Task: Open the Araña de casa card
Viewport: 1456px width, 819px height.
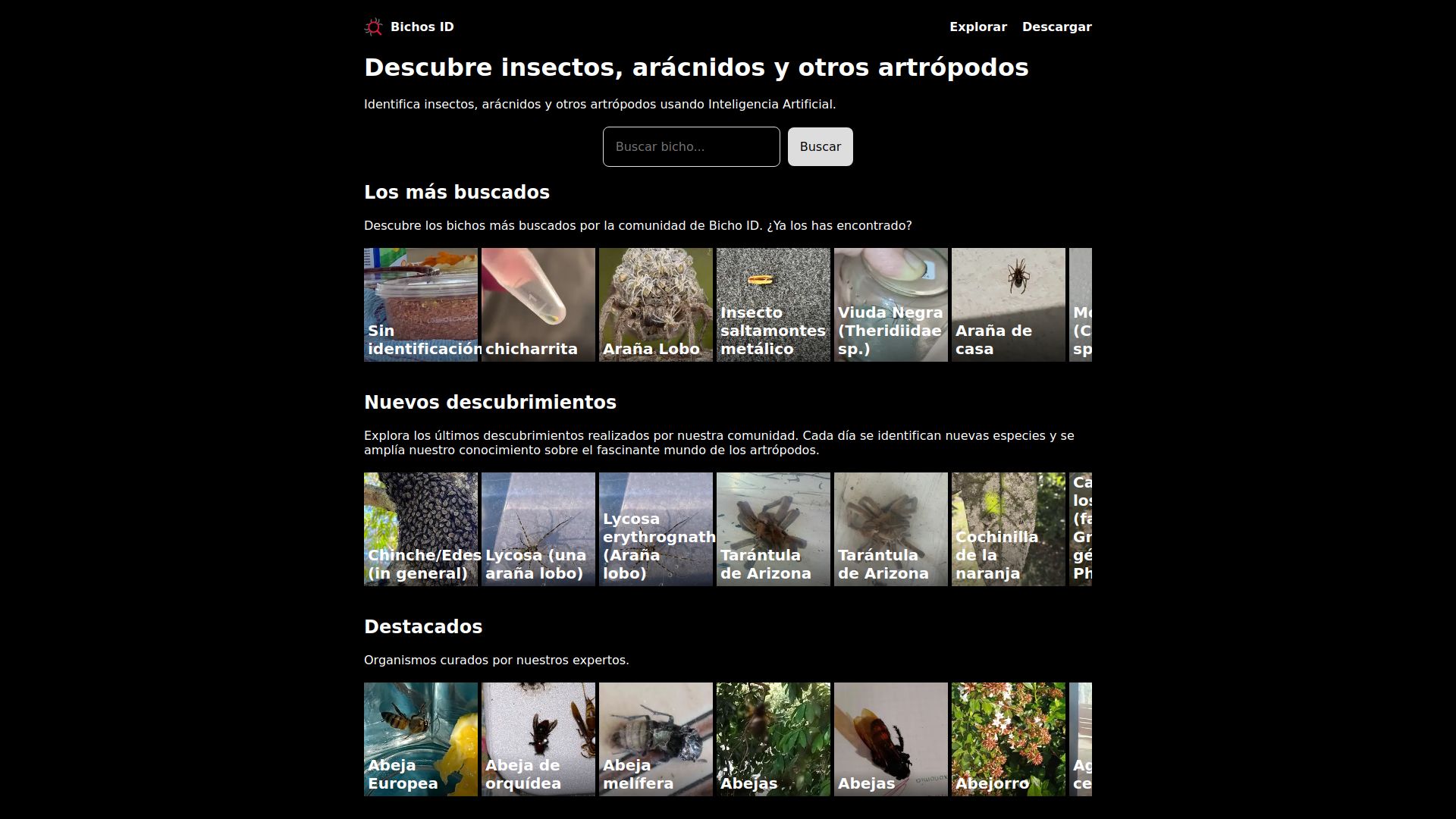Action: (1008, 305)
